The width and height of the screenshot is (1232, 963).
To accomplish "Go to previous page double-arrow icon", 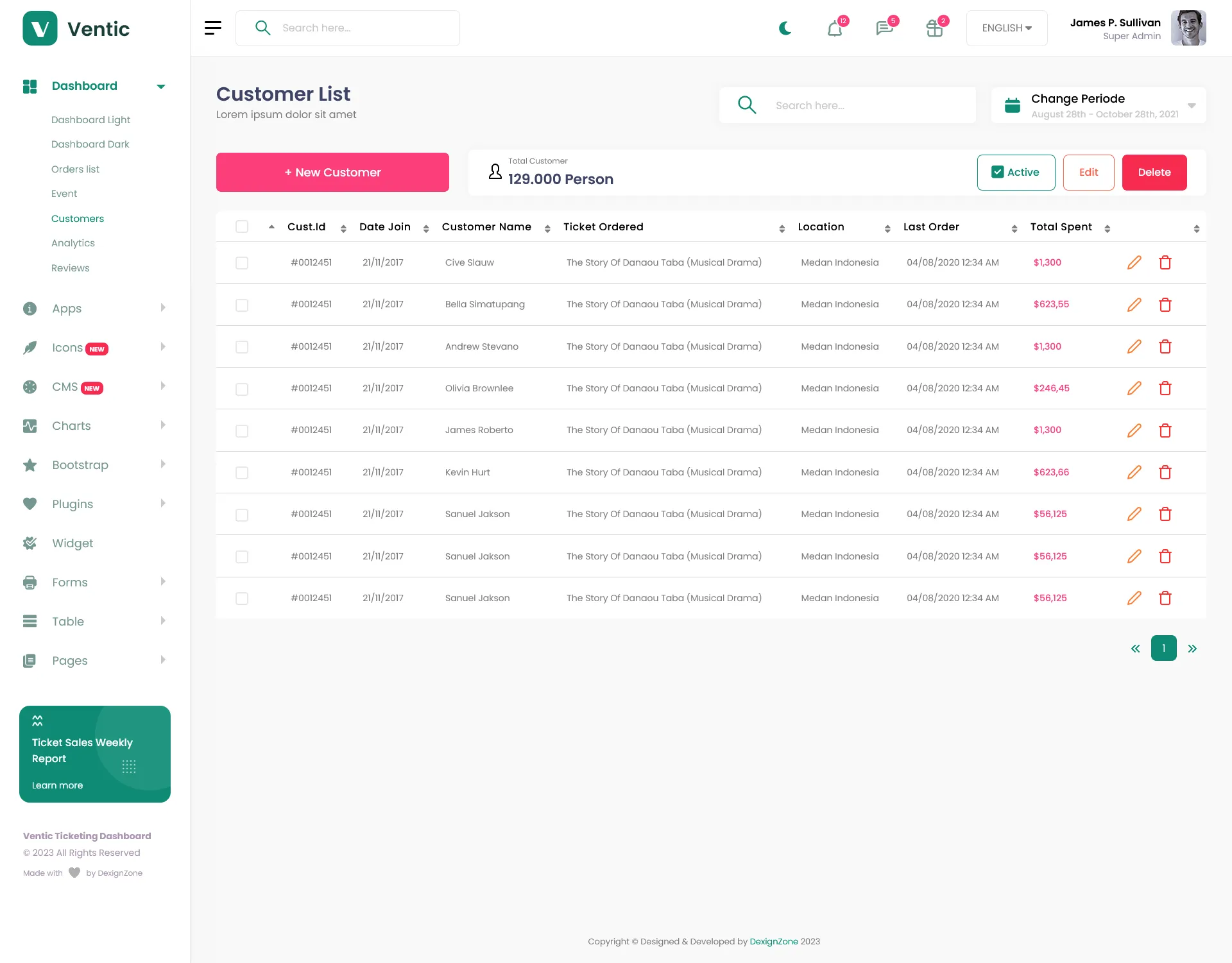I will coord(1135,649).
